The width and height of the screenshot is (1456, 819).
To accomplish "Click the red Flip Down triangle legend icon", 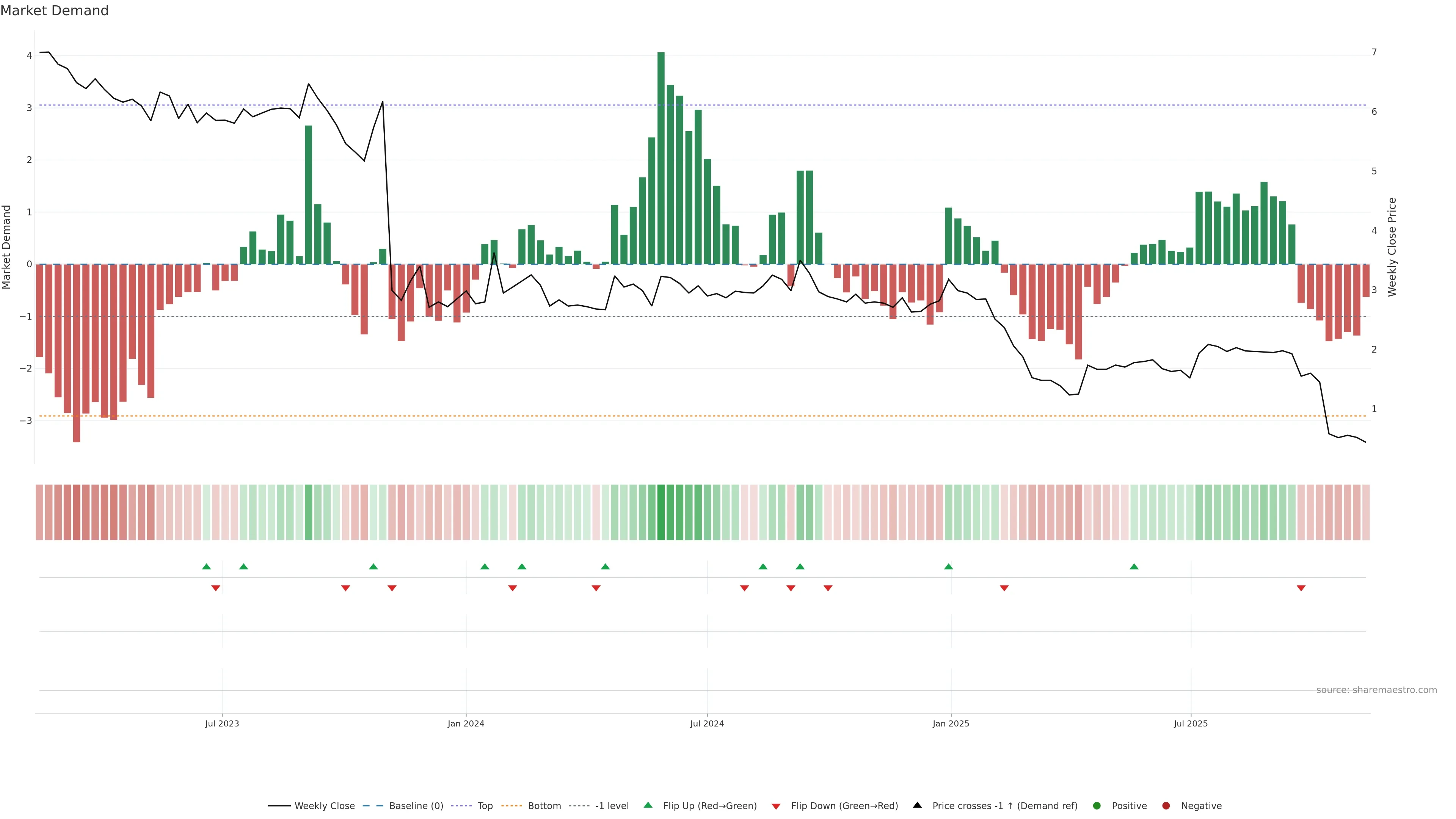I will [x=775, y=806].
